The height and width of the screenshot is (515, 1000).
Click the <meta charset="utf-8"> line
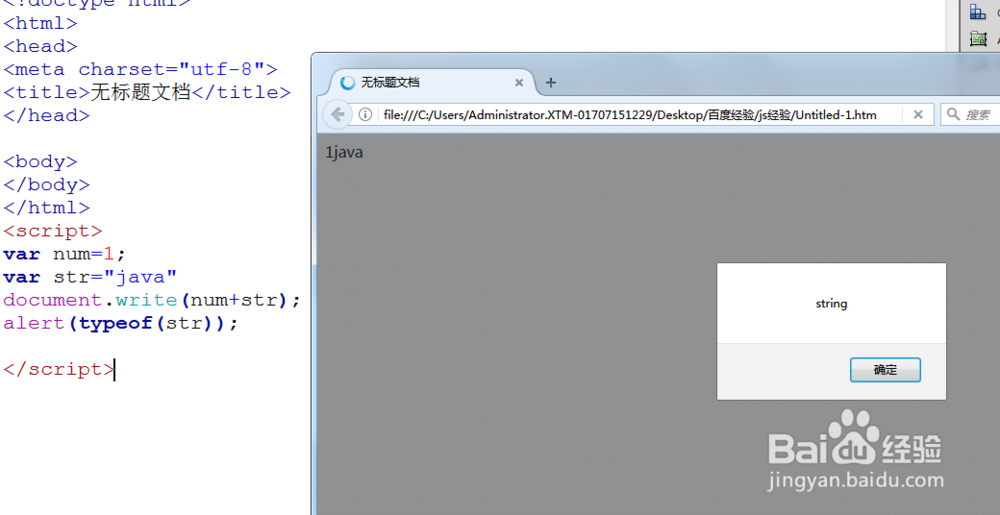(x=140, y=69)
